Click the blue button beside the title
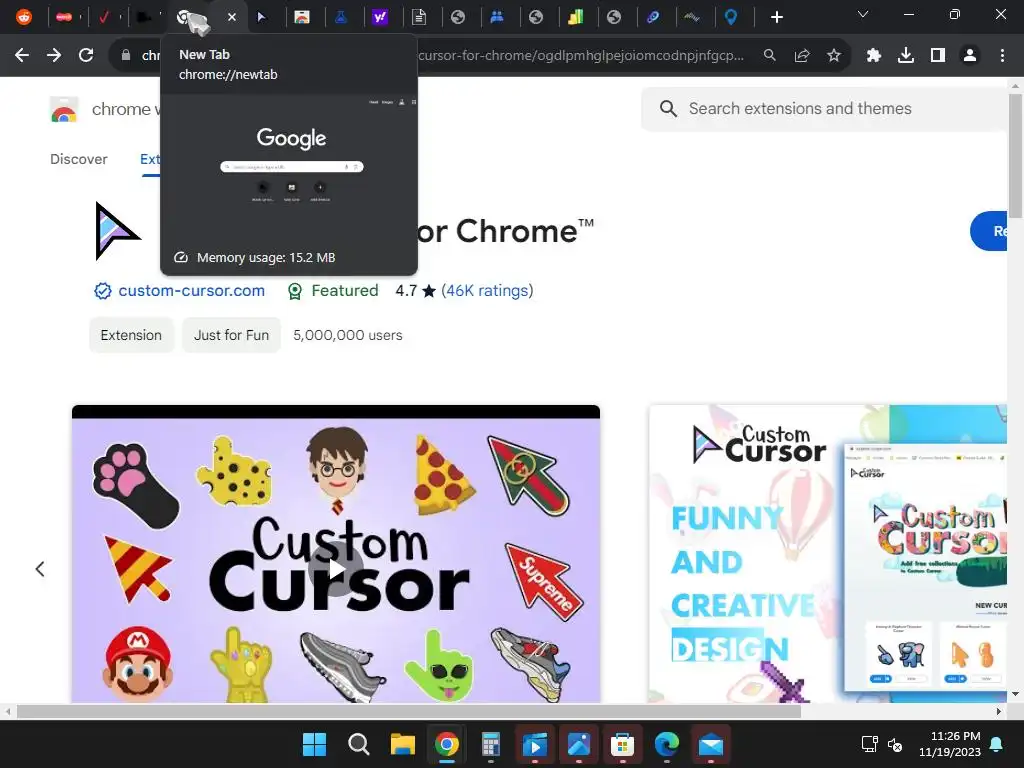 (989, 231)
